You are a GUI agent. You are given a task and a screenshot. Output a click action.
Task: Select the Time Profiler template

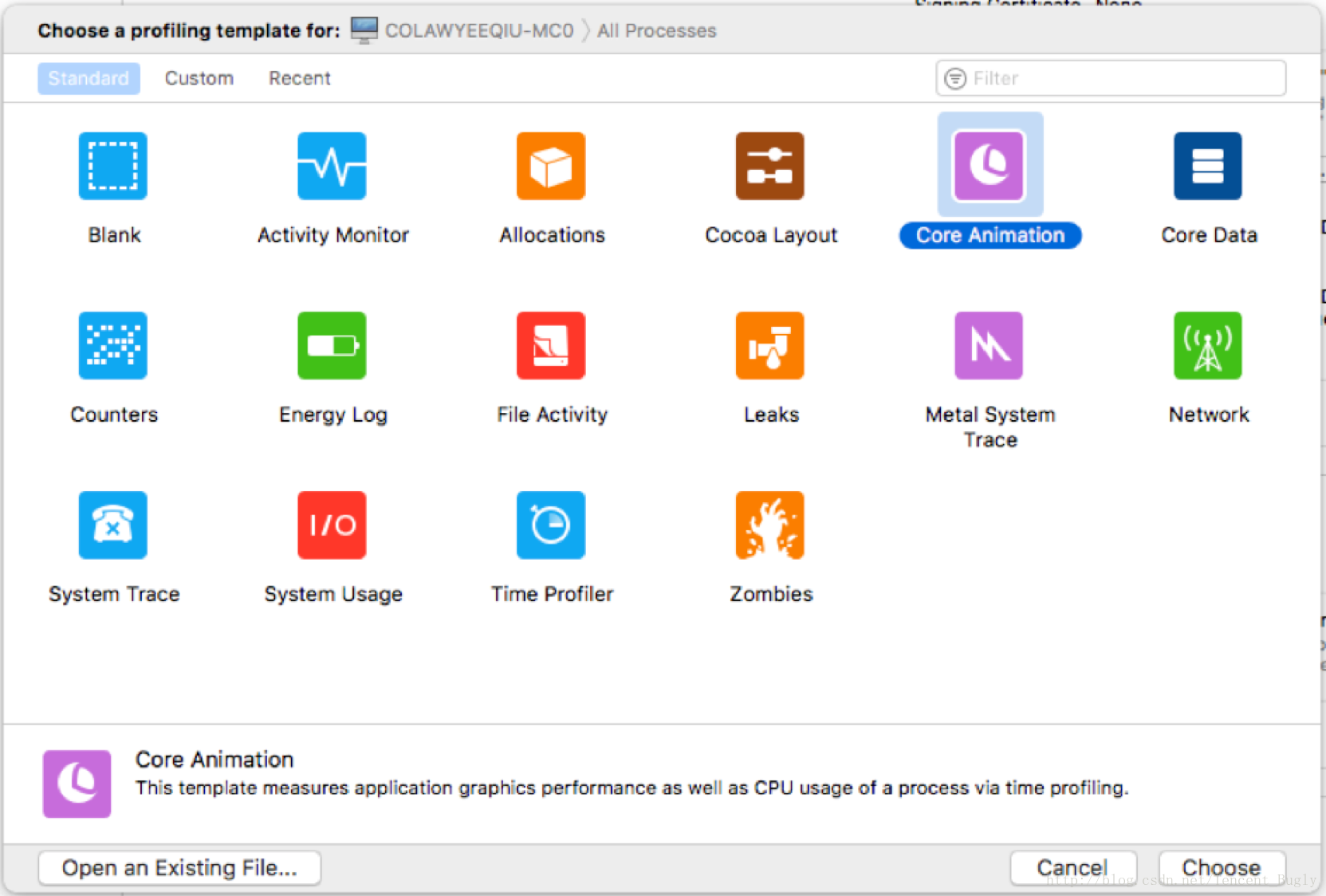[x=551, y=525]
